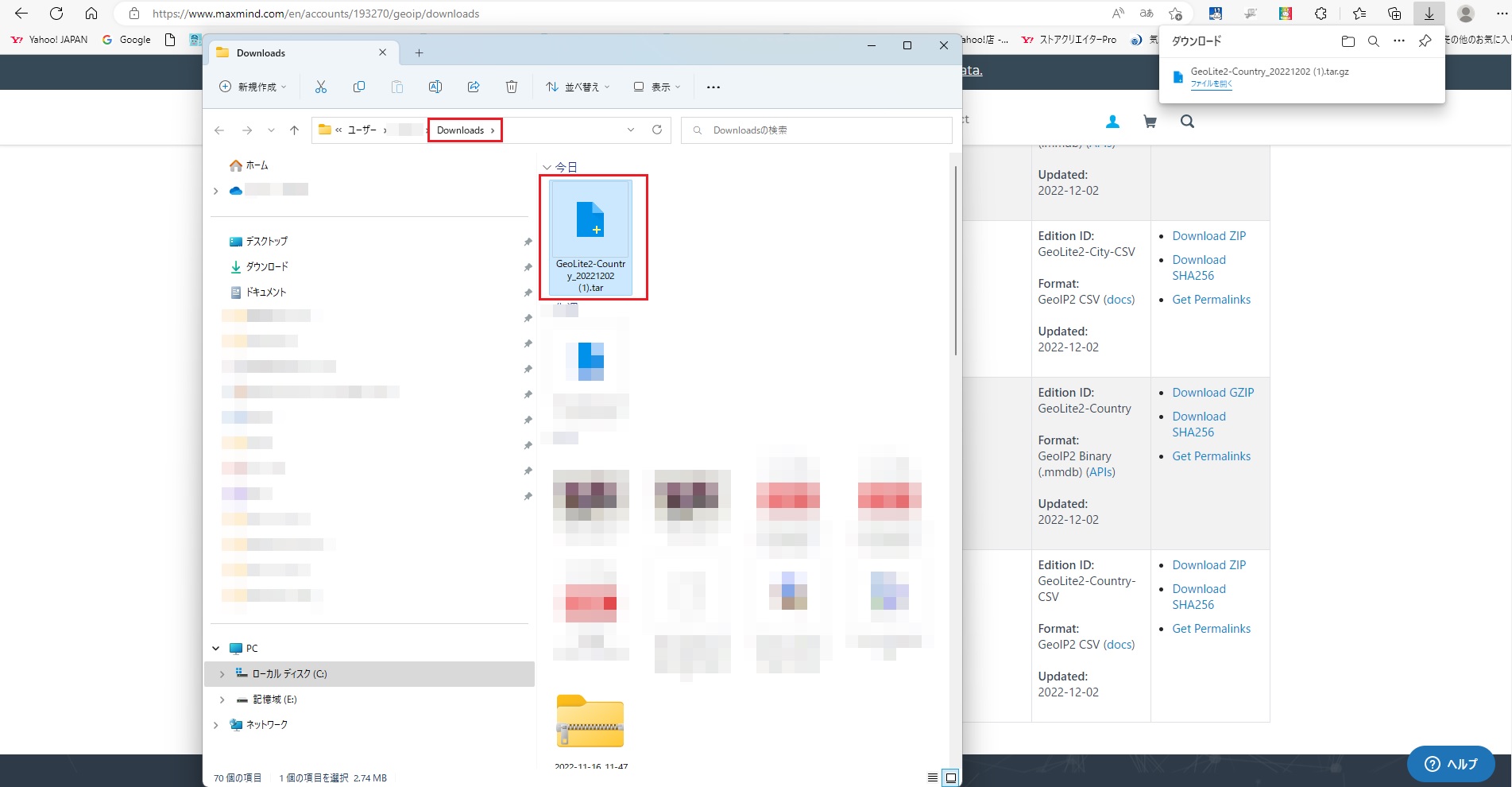Collapse the PC tree node
The height and width of the screenshot is (787, 1512).
[x=216, y=648]
